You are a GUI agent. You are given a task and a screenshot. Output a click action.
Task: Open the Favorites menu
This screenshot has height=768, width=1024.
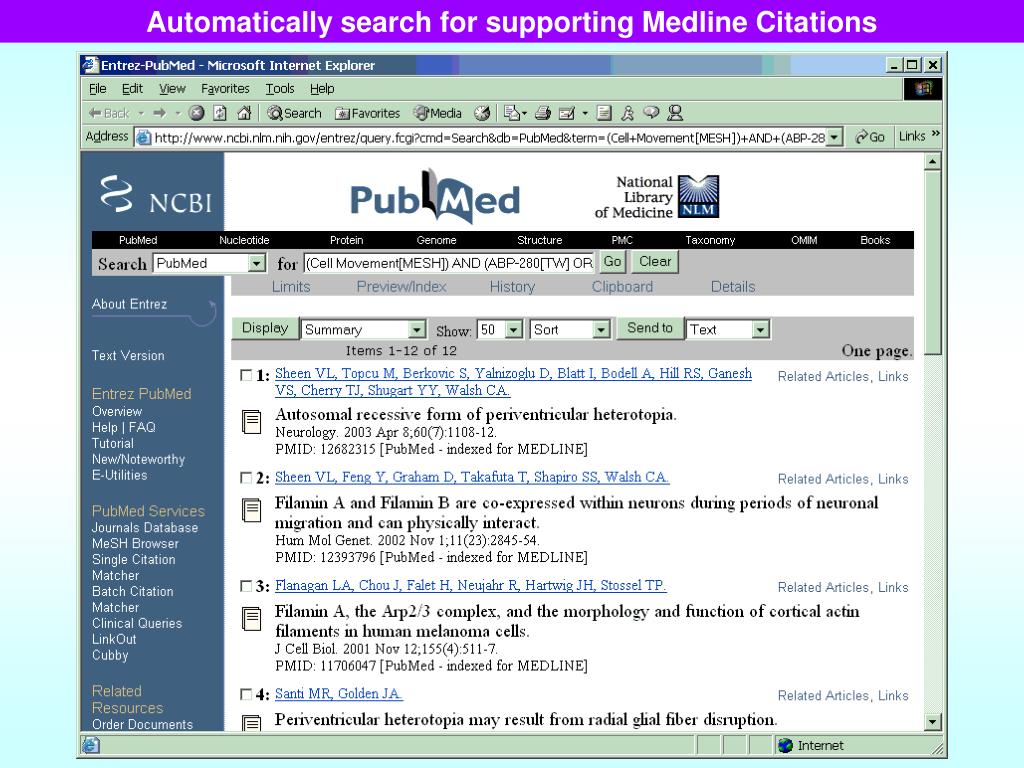225,89
